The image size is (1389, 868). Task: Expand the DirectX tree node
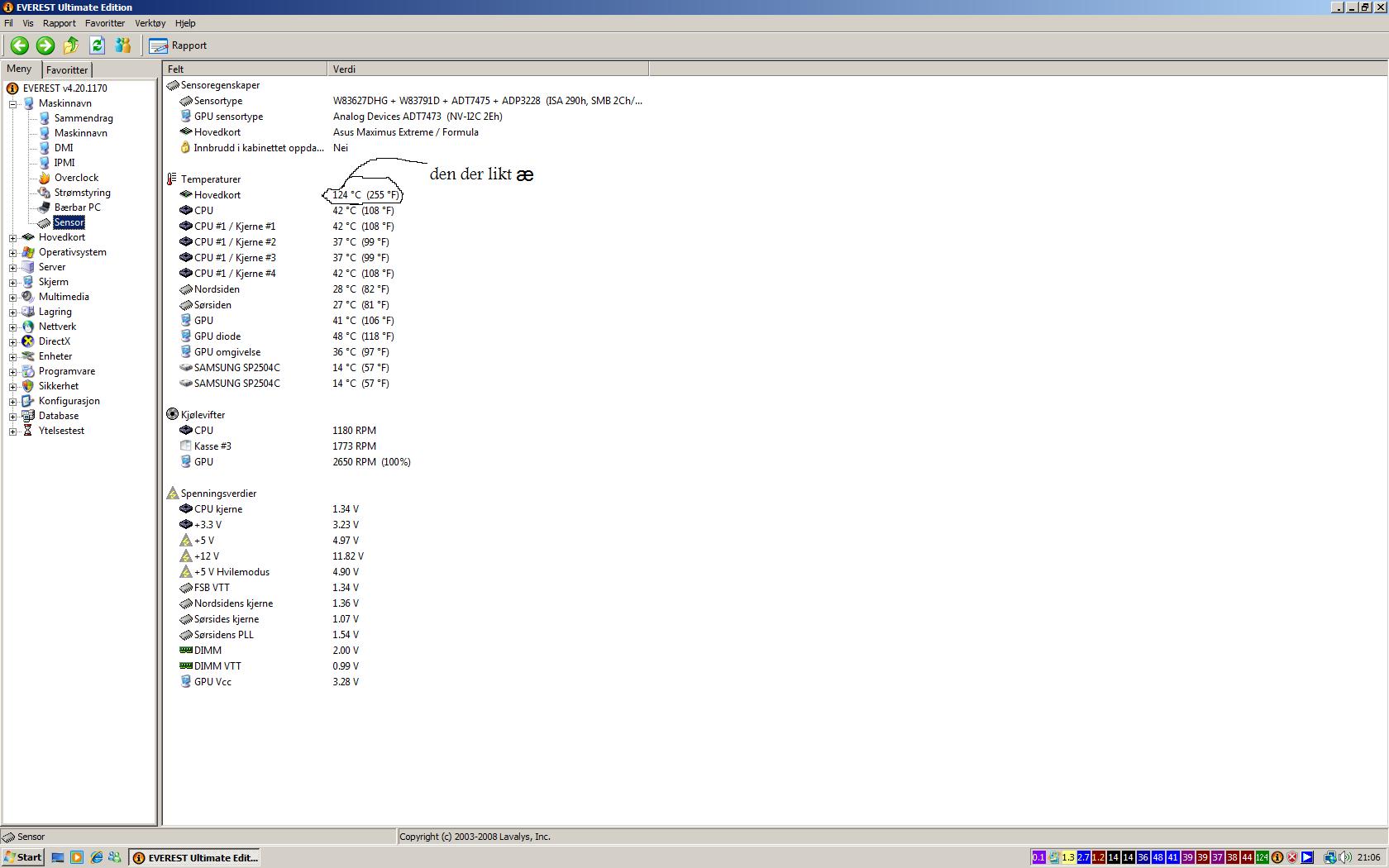tap(13, 342)
